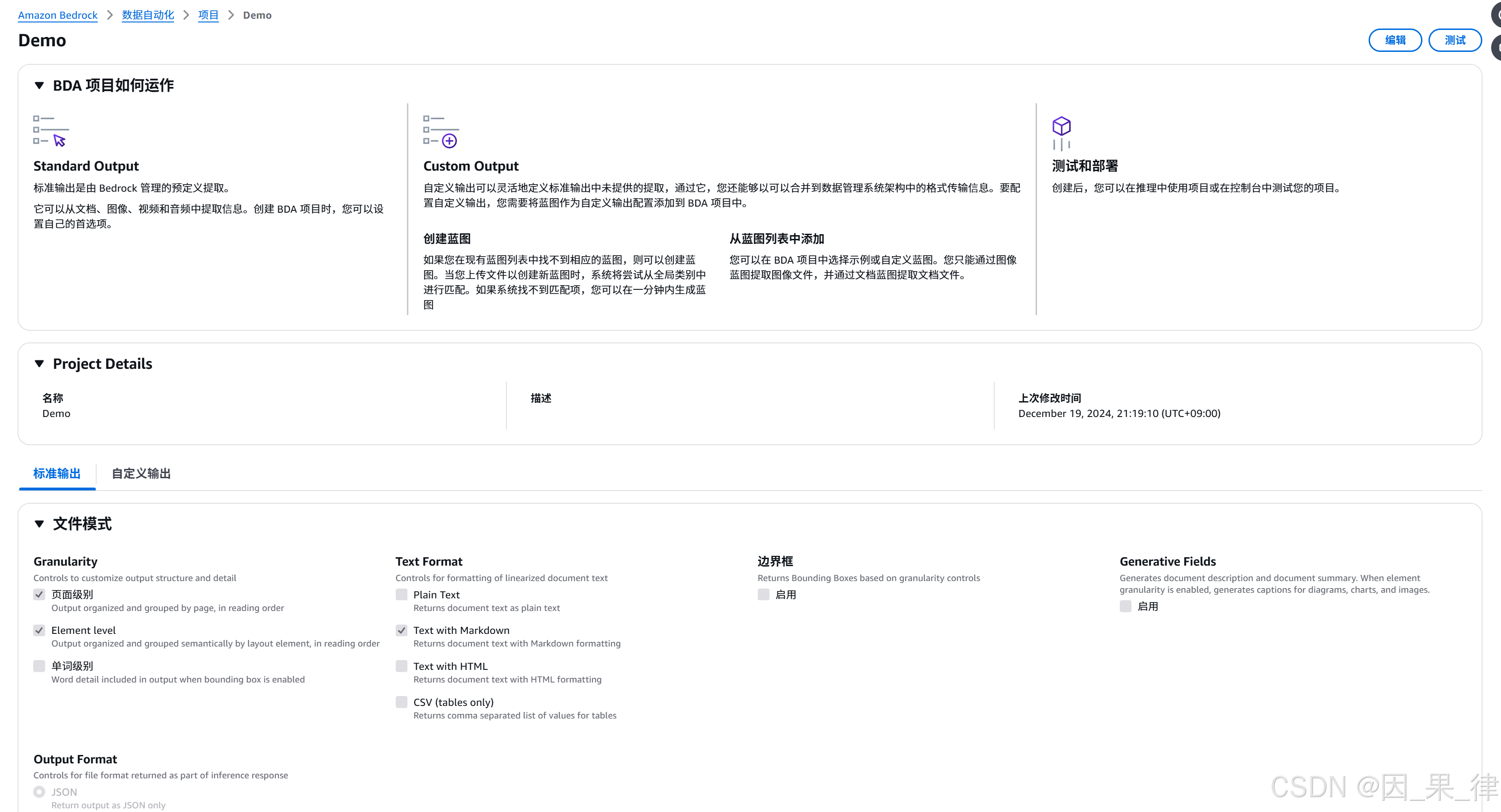
Task: Toggle the Text with Markdown checkbox
Action: click(x=401, y=630)
